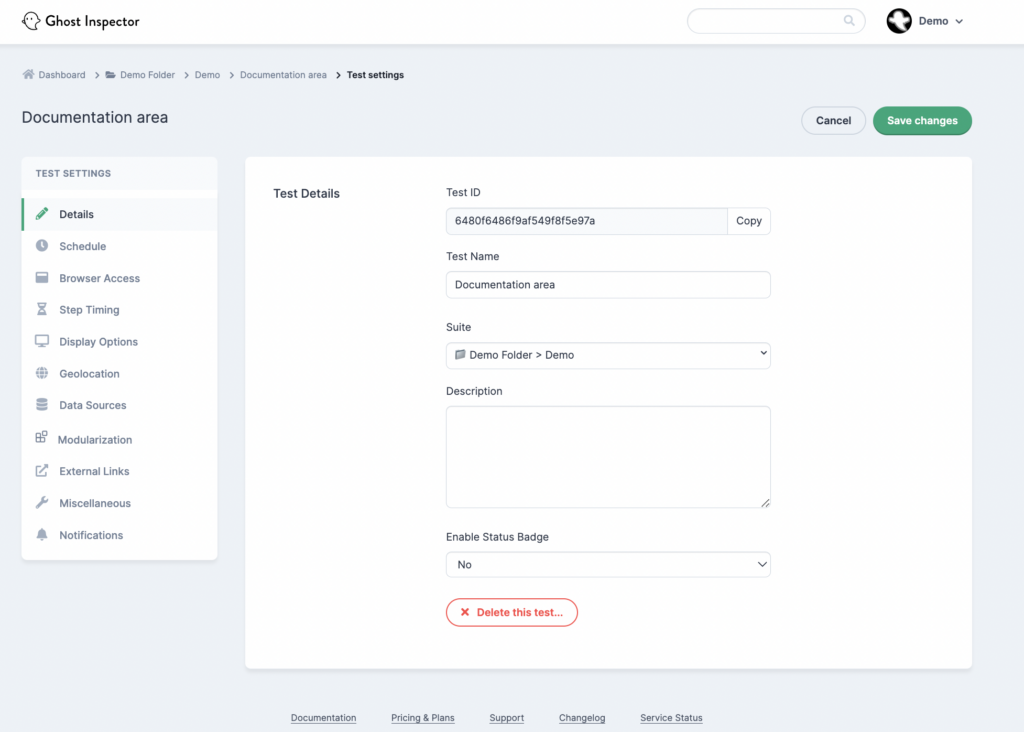
Task: Go to Demo breadcrumb link
Action: (207, 75)
